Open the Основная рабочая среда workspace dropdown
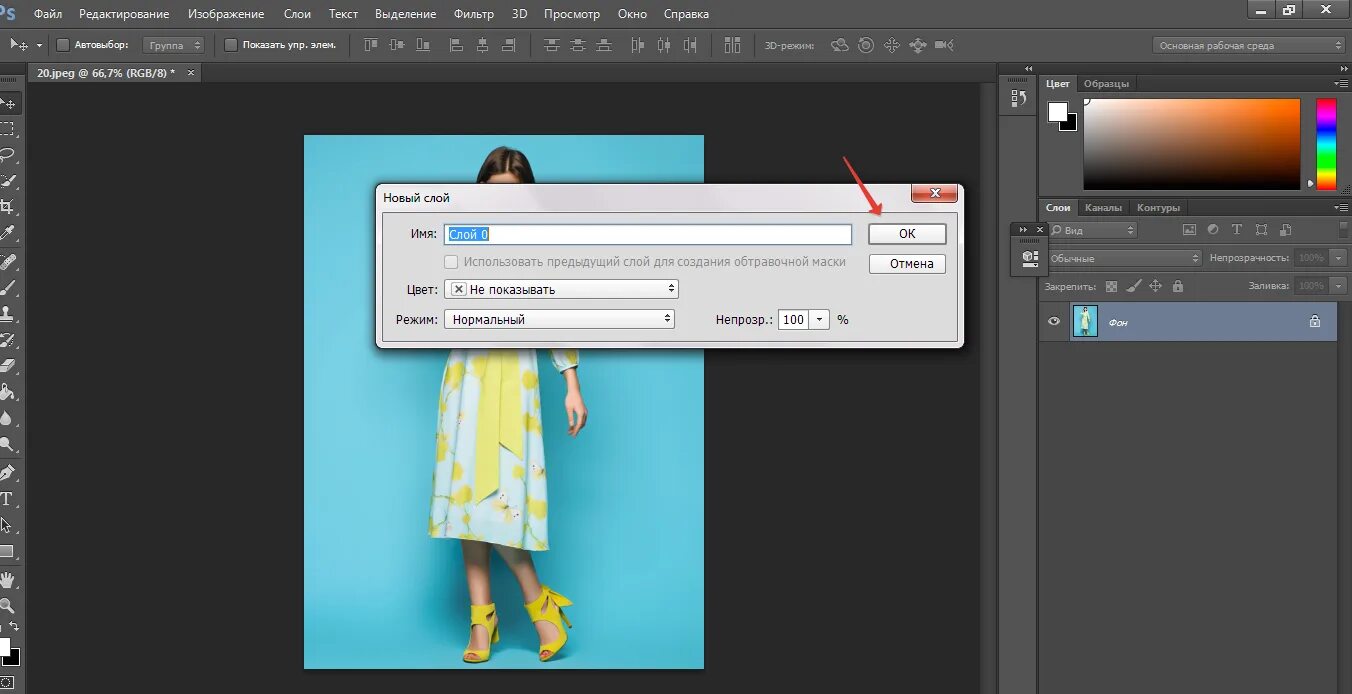This screenshot has height=694, width=1352. [x=1249, y=45]
